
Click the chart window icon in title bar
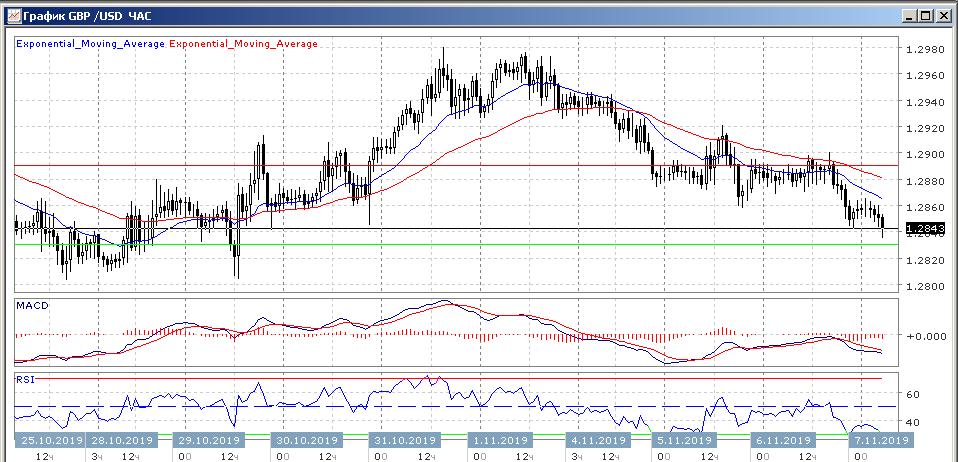pos(11,16)
